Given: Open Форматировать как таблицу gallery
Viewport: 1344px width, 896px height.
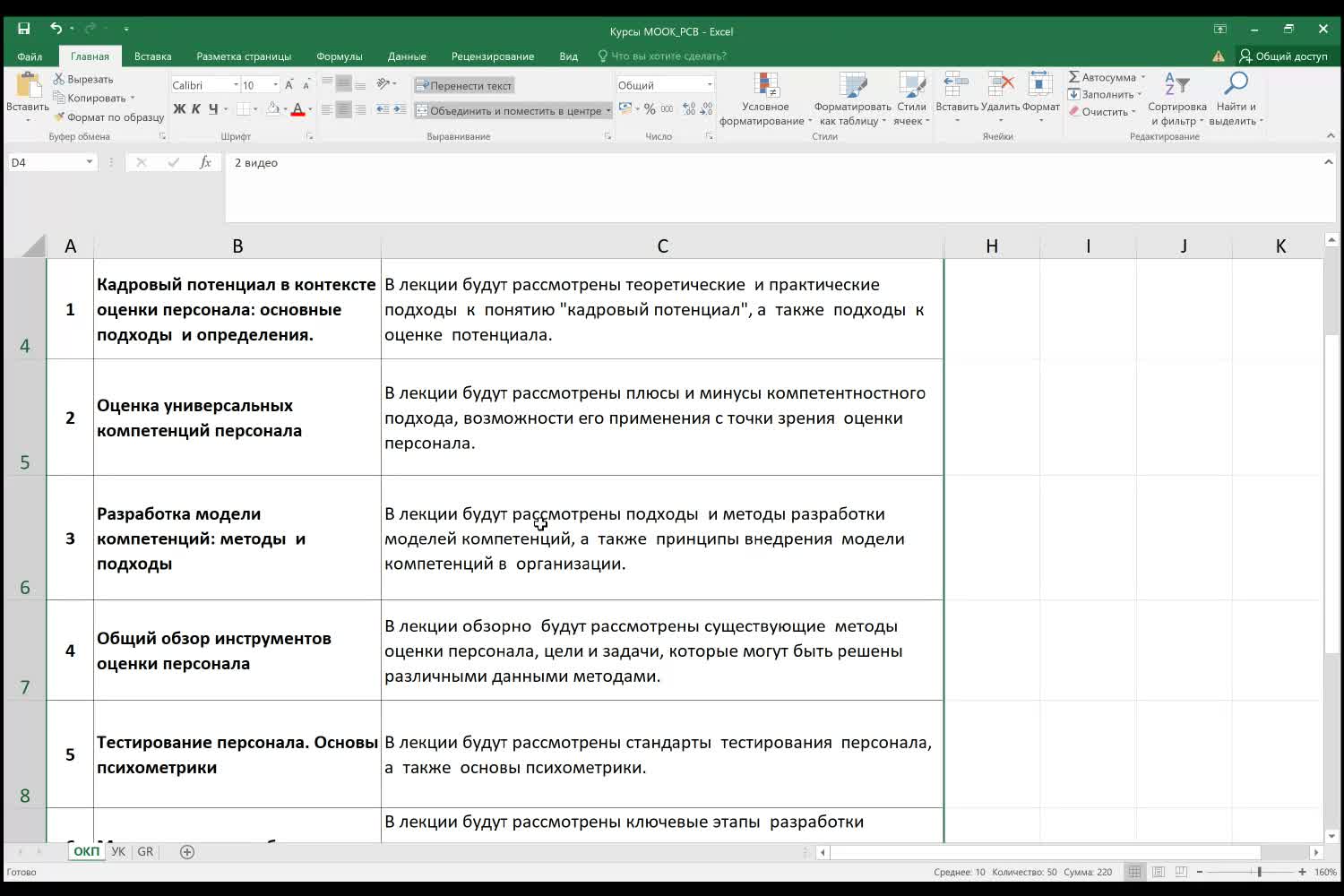Looking at the screenshot, I should coord(852,99).
